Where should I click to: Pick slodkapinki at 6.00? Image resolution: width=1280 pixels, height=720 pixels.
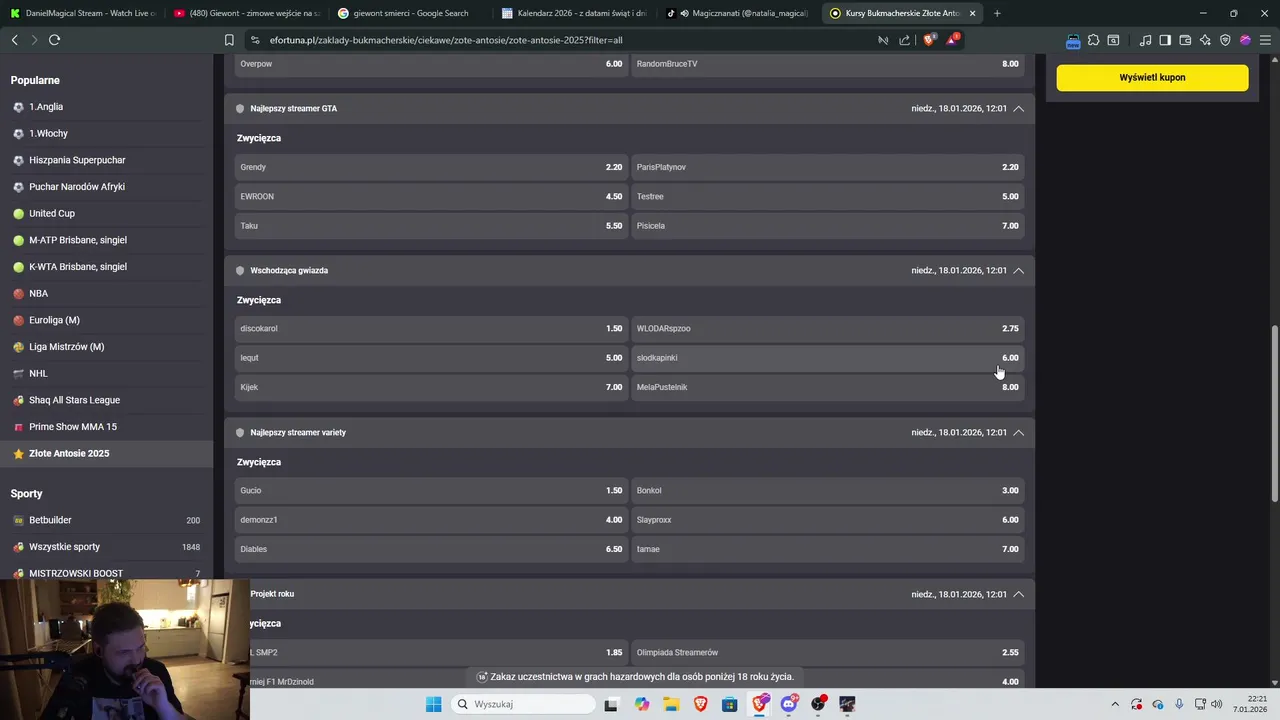828,358
